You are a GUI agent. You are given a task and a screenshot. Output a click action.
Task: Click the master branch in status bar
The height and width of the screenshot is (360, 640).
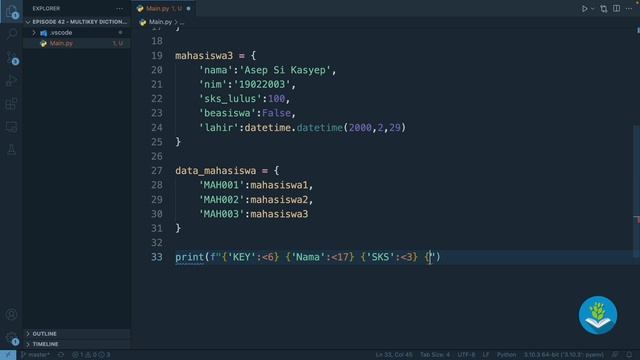(x=36, y=355)
